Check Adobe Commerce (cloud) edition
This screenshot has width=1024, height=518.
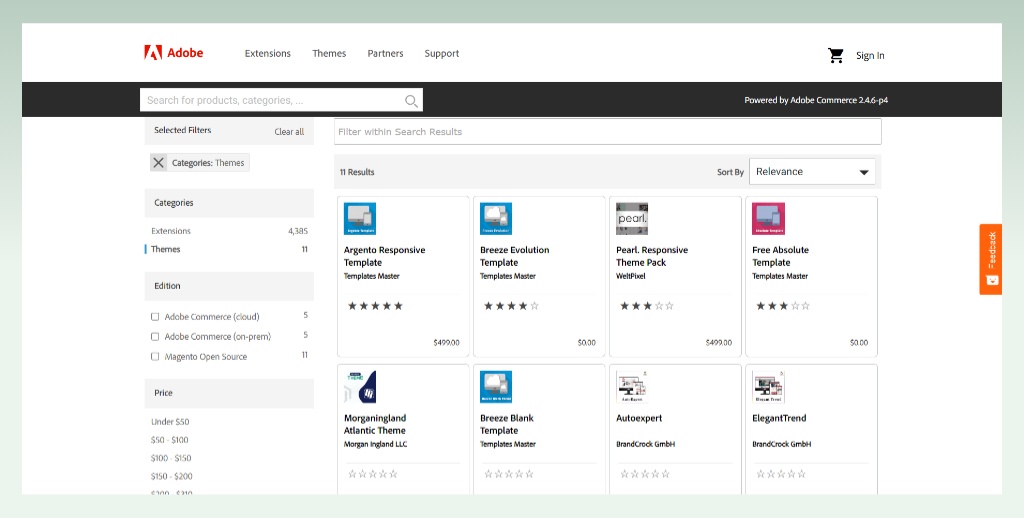pyautogui.click(x=155, y=317)
